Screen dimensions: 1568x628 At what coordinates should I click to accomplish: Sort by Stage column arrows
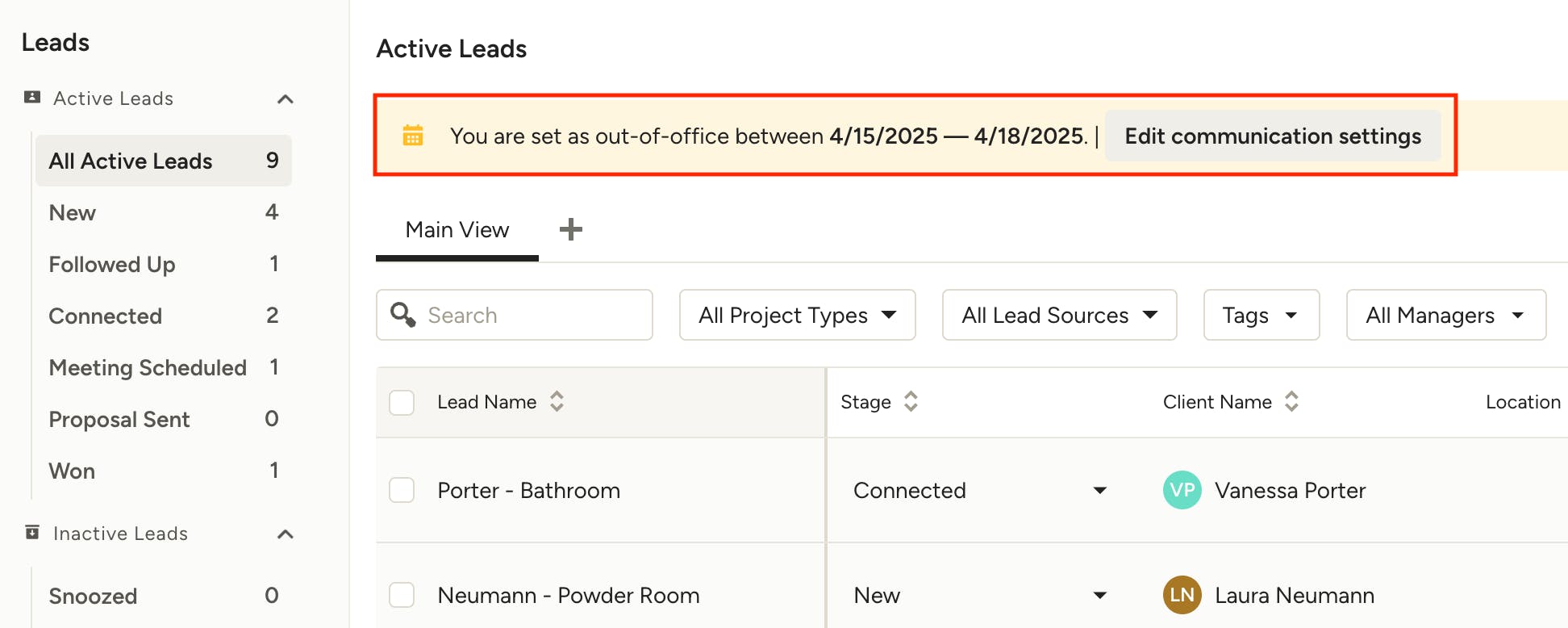point(911,402)
